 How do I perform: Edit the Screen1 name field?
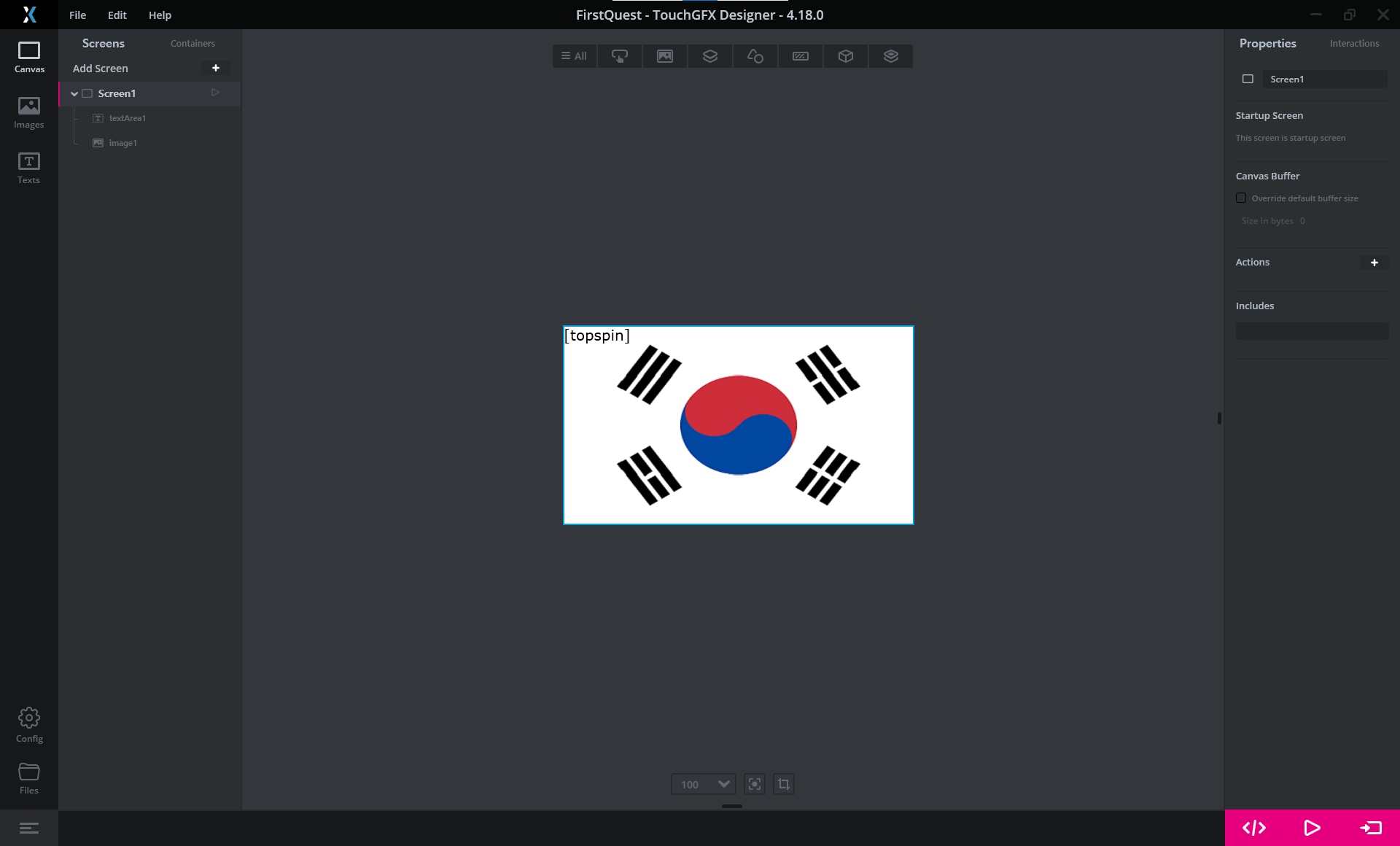click(x=1325, y=79)
